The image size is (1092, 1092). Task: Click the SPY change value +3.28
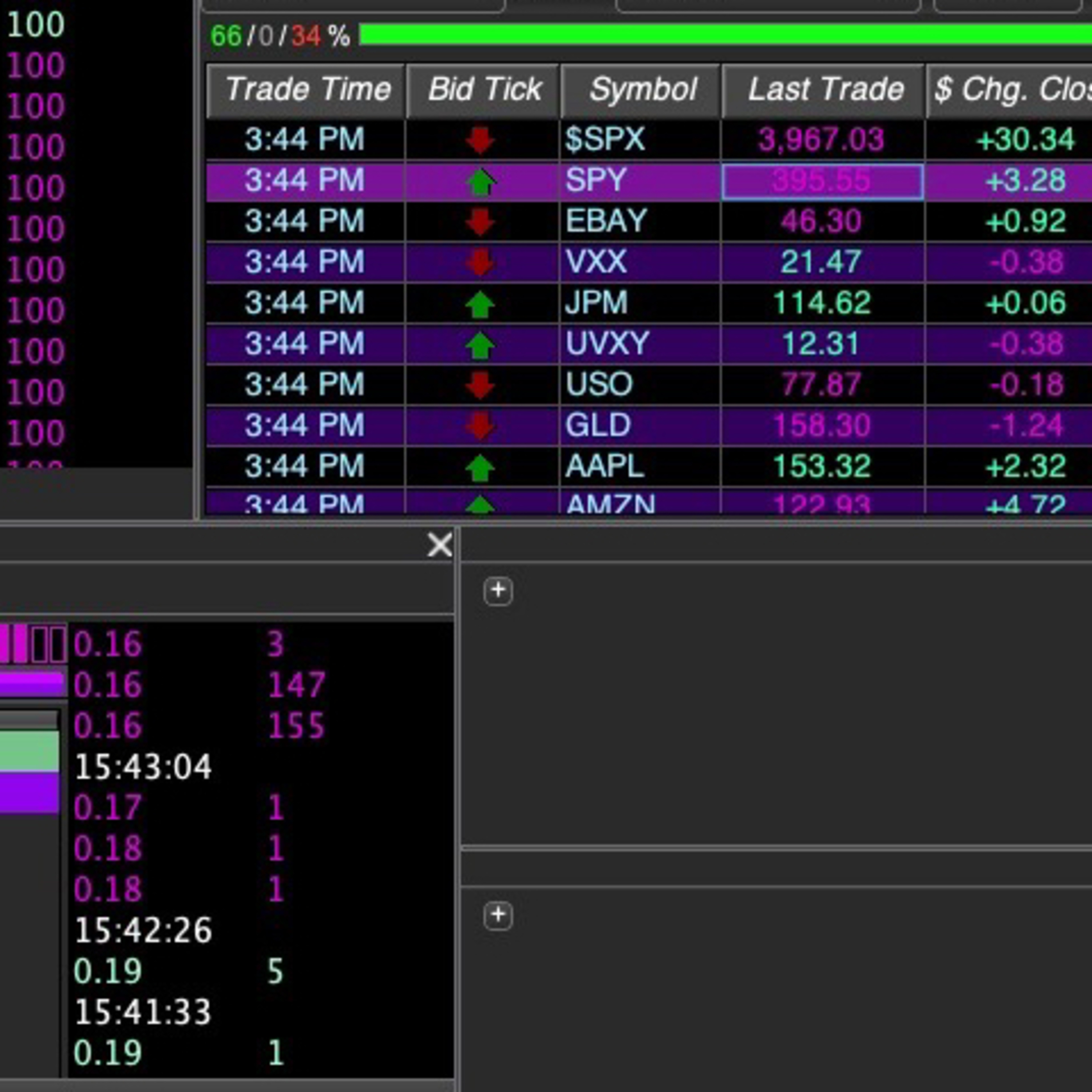tap(1026, 181)
